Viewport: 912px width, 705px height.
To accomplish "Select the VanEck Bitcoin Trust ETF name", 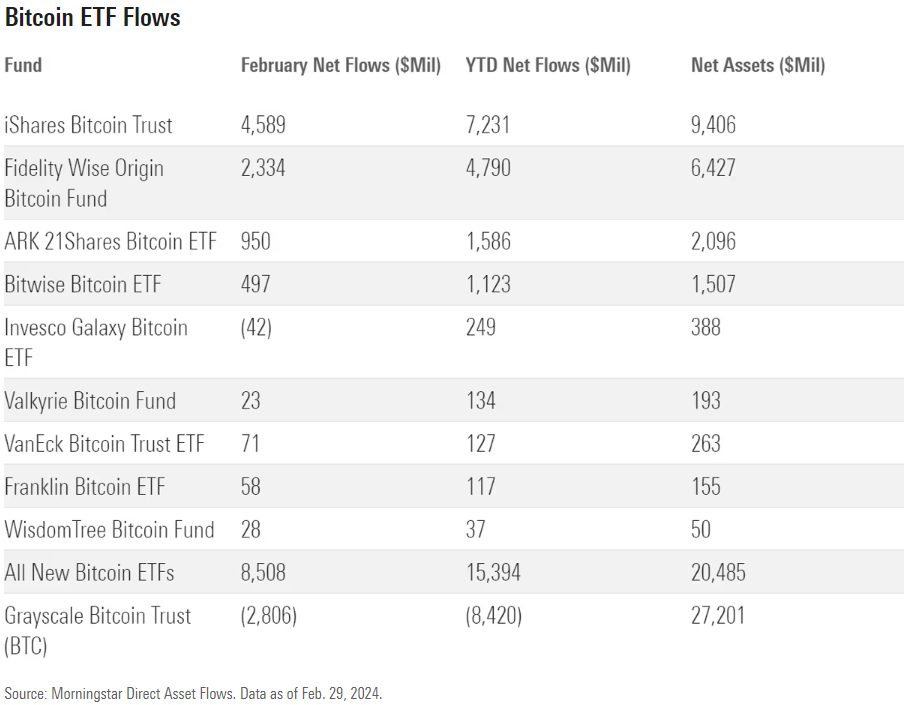I will tap(104, 444).
